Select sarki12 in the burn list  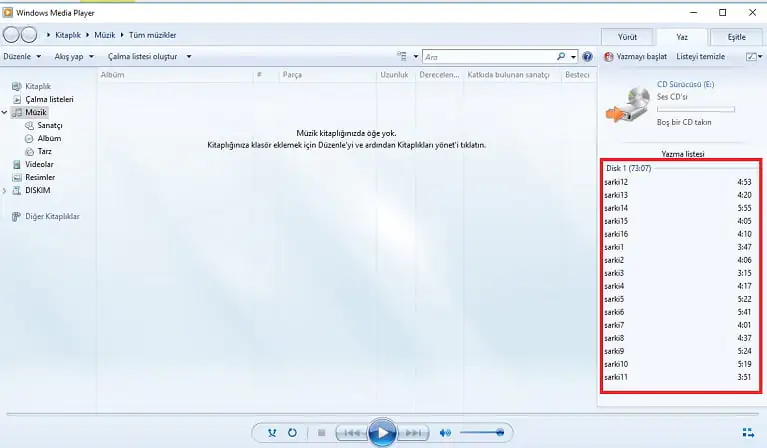point(680,182)
